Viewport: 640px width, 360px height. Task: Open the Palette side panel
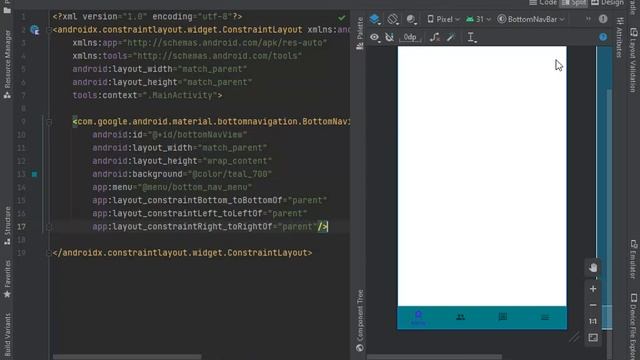point(360,33)
